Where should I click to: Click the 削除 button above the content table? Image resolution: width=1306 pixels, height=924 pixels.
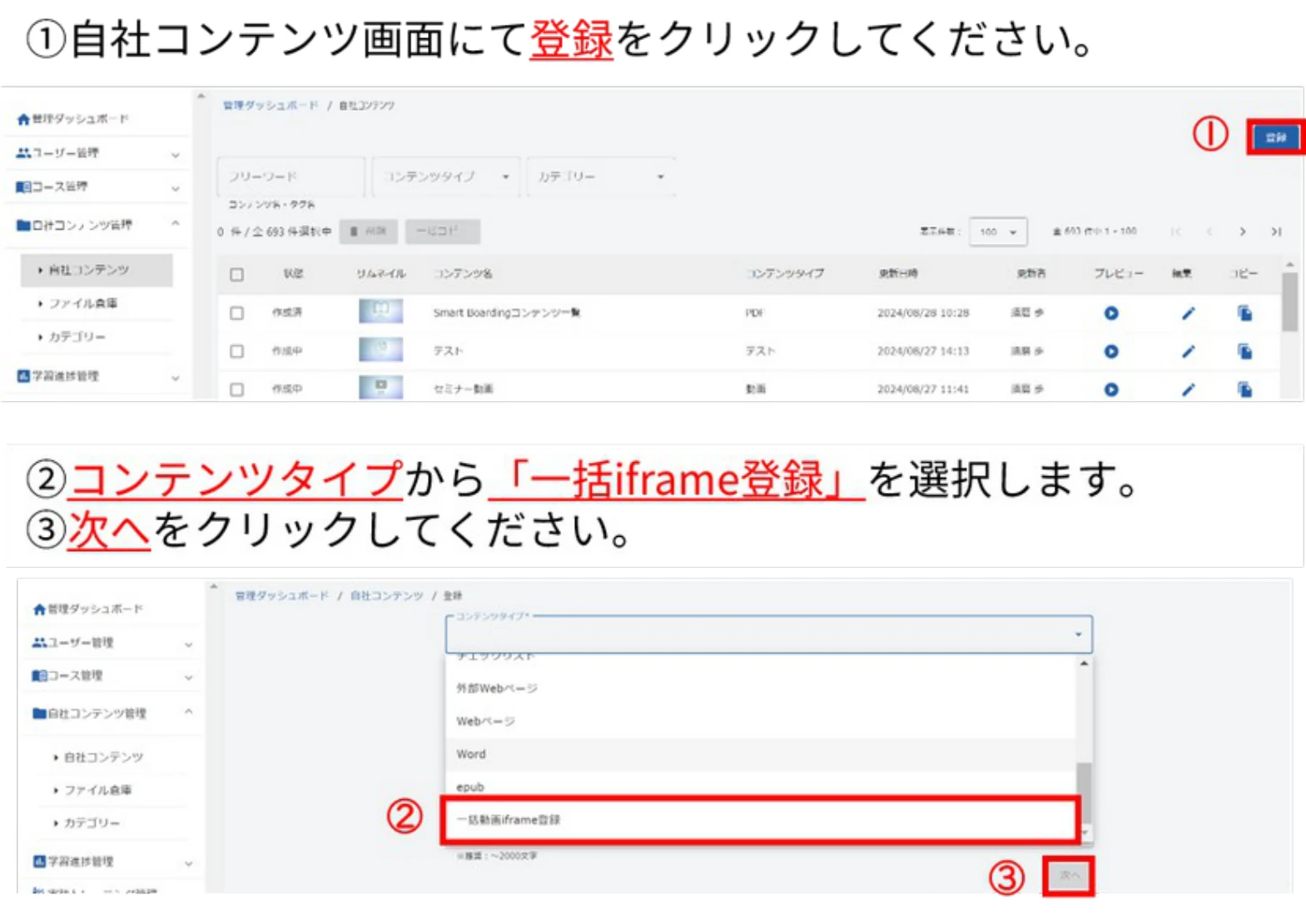[x=369, y=231]
